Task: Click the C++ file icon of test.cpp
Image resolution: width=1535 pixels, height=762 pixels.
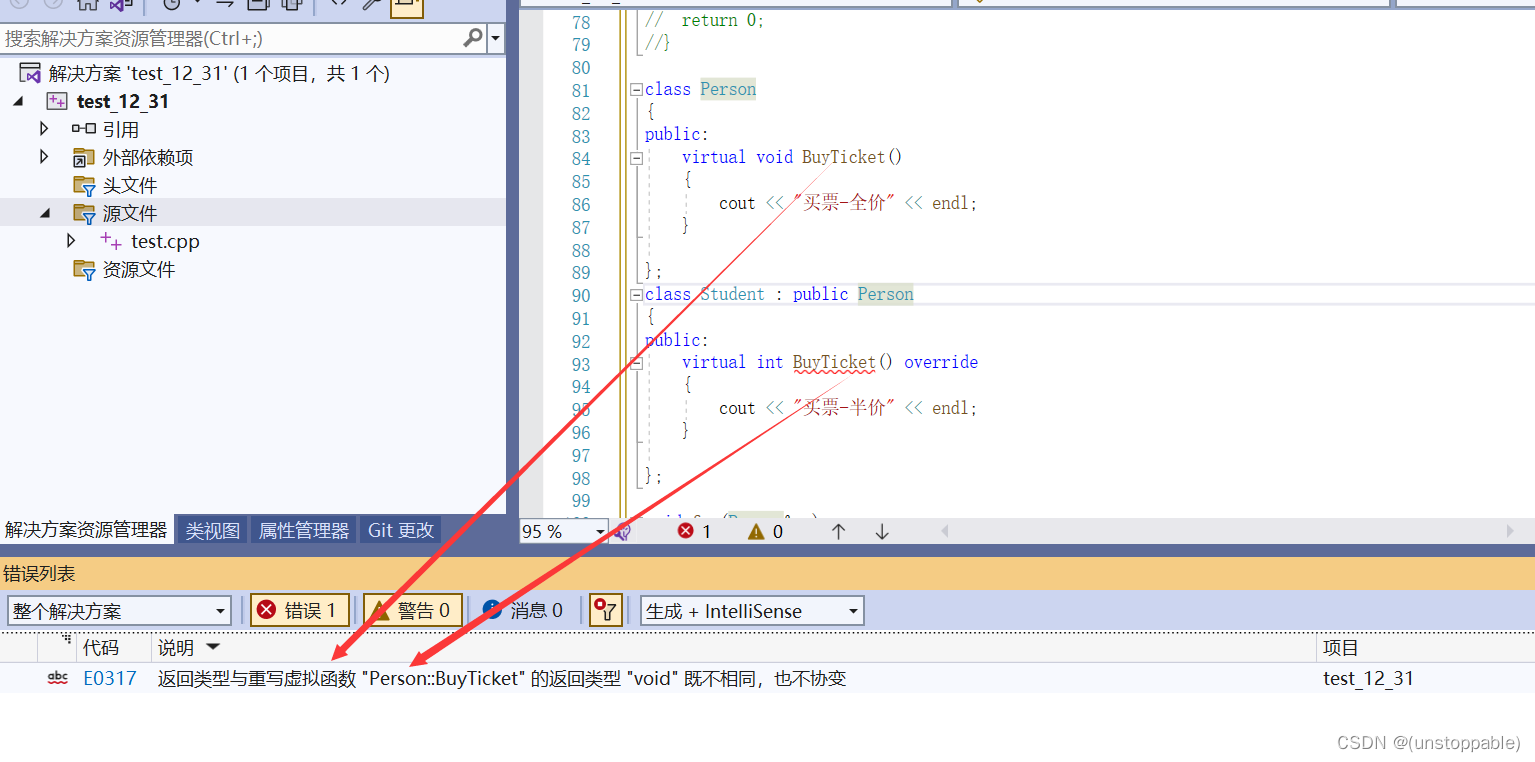Action: (x=111, y=241)
